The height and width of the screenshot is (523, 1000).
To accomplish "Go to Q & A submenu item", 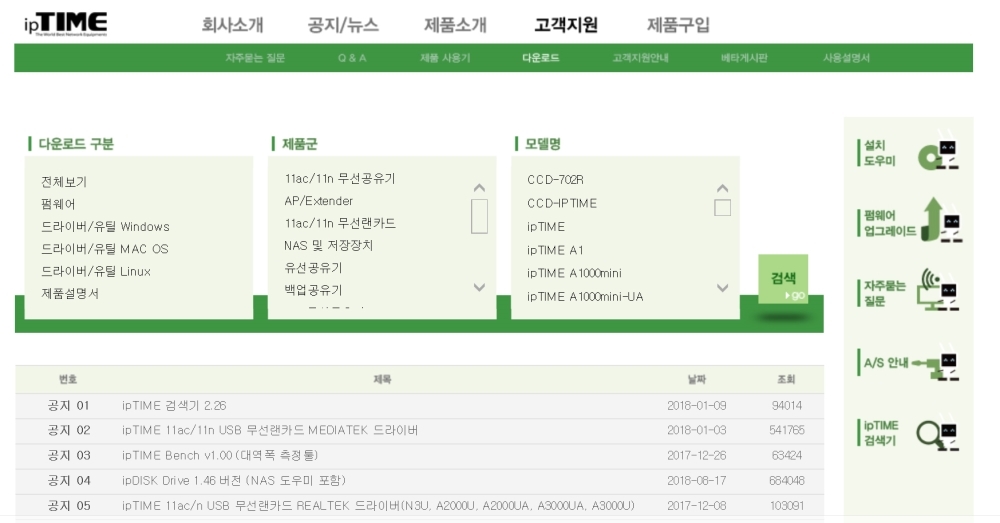I will [x=352, y=58].
